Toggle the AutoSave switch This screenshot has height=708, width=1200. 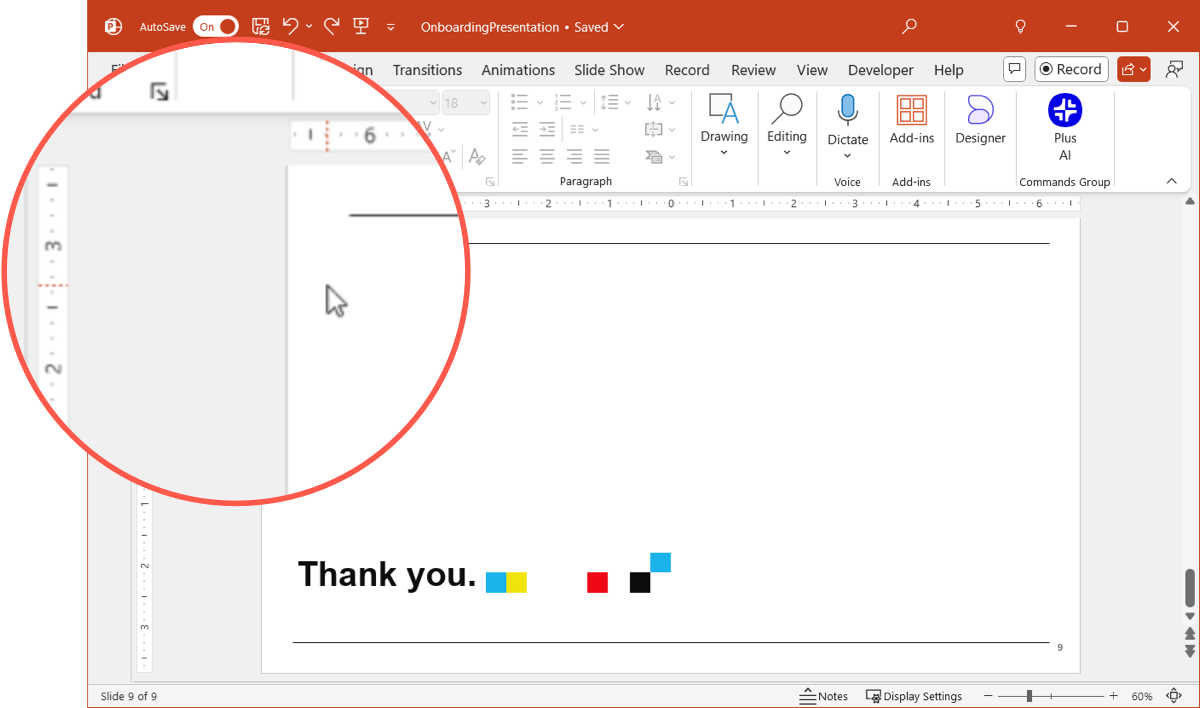click(x=216, y=27)
